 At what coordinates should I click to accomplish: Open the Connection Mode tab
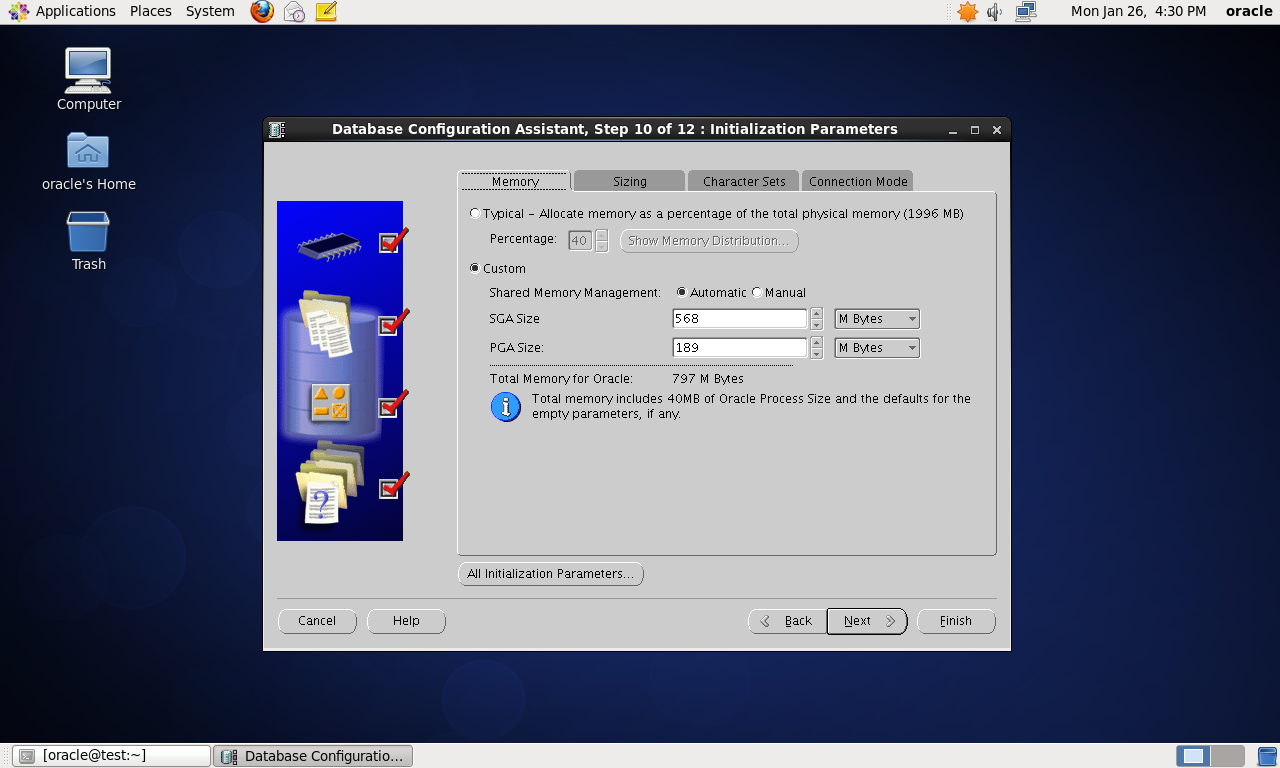coord(858,181)
